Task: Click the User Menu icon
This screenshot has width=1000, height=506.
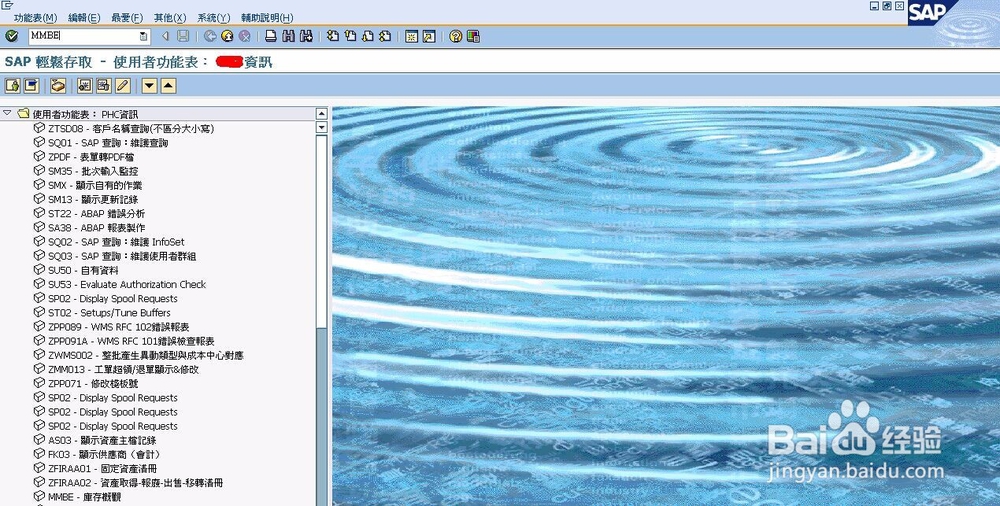Action: (x=13, y=86)
